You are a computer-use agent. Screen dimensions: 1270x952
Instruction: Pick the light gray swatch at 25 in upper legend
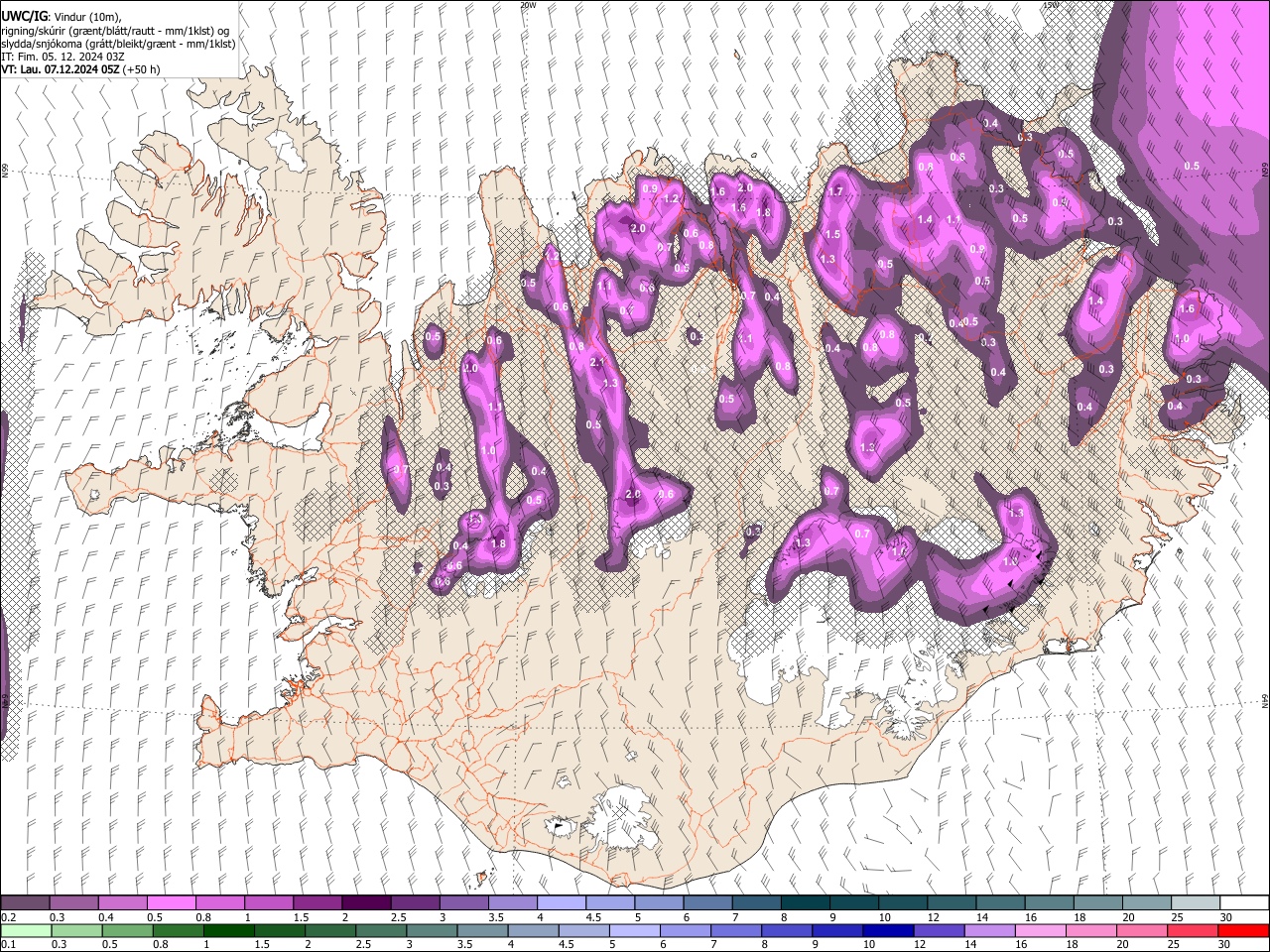click(1195, 902)
